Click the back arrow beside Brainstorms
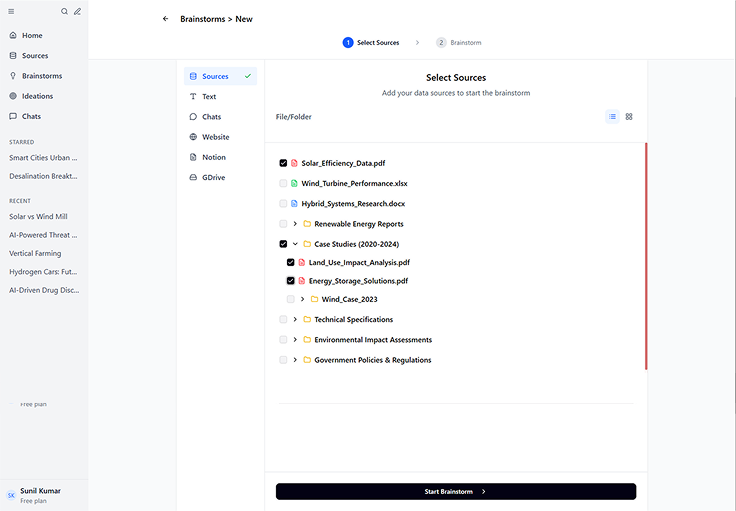 (x=165, y=19)
